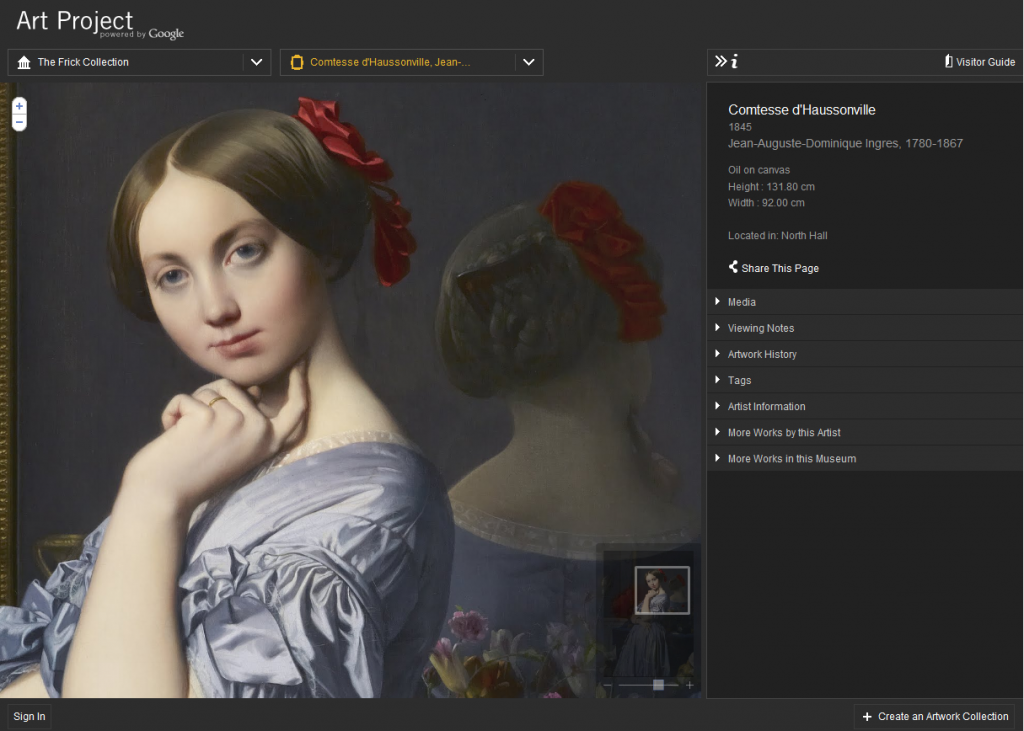Viewport: 1024px width, 731px height.
Task: Open the Visitor Guide via the phone icon
Action: (948, 61)
